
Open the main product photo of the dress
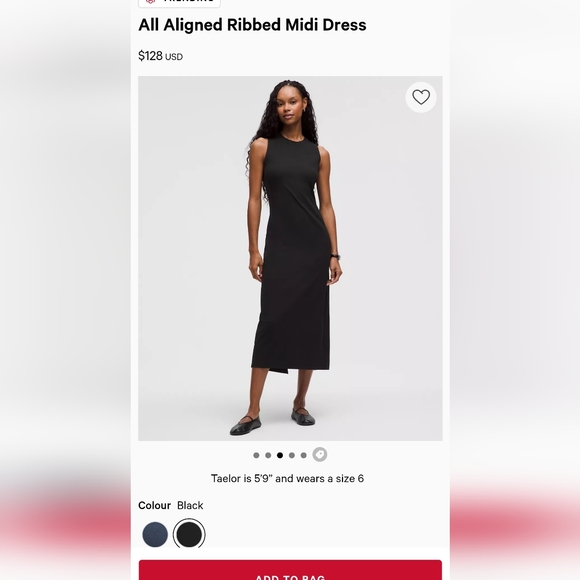290,258
